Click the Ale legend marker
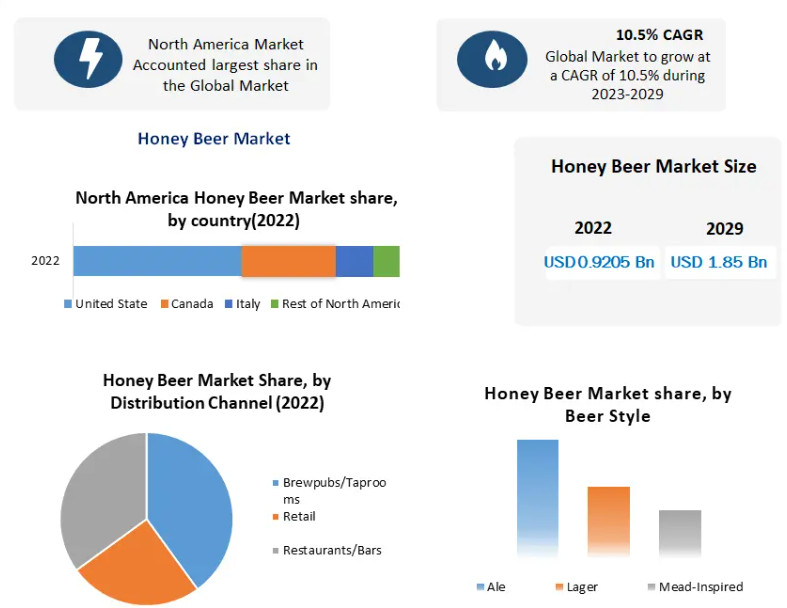 coord(480,587)
